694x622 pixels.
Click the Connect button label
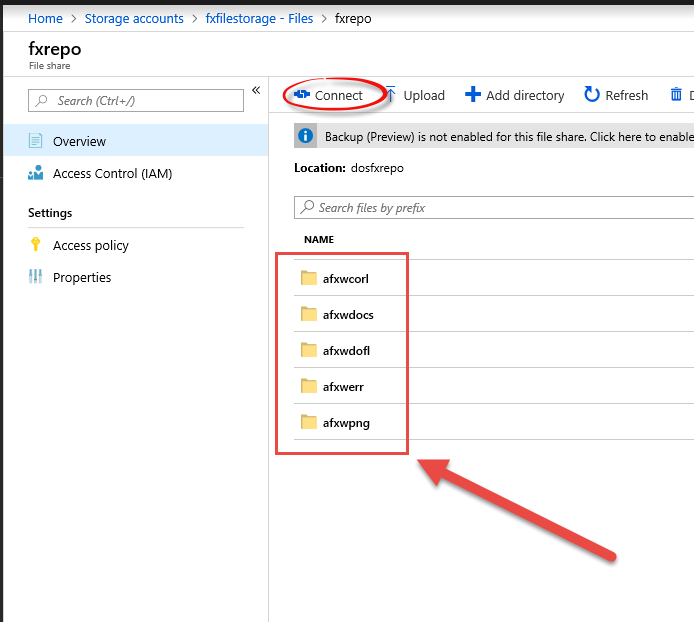click(339, 95)
